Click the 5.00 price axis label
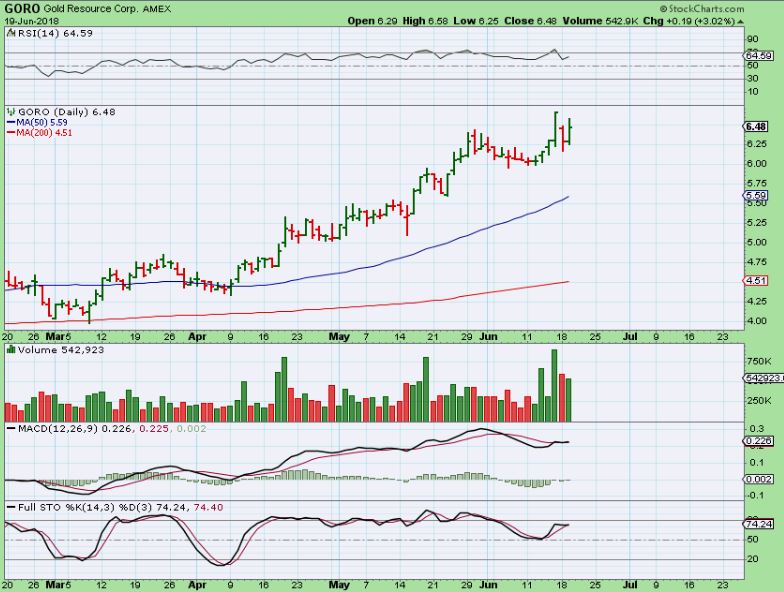The image size is (784, 592). click(756, 242)
